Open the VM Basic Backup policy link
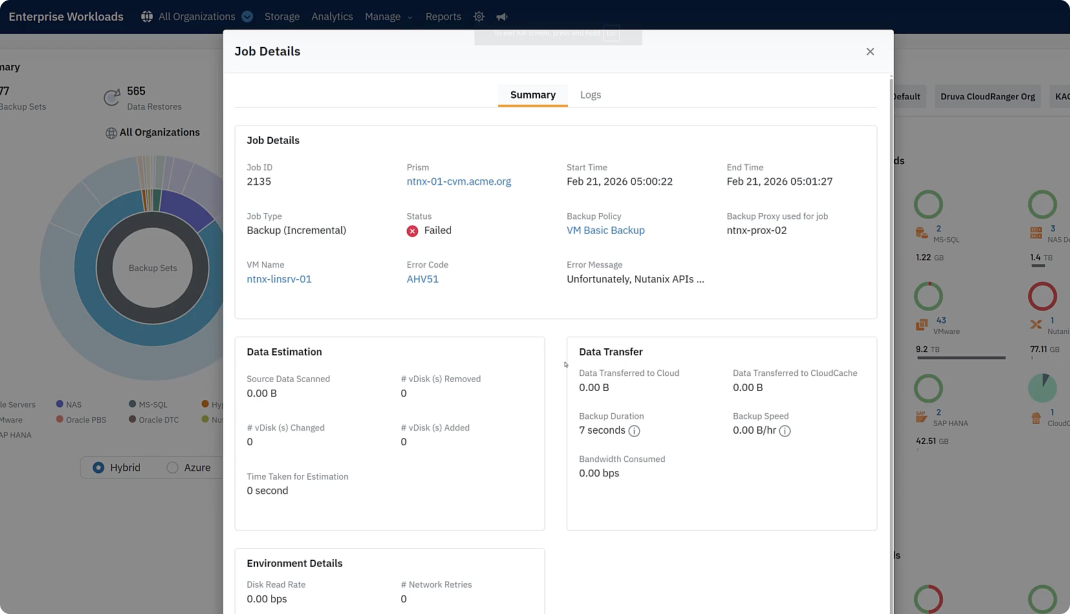 coord(605,231)
